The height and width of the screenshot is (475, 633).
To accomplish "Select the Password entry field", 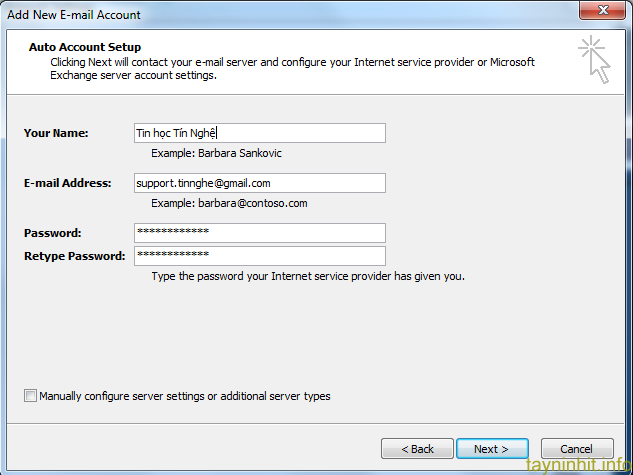I will (259, 233).
